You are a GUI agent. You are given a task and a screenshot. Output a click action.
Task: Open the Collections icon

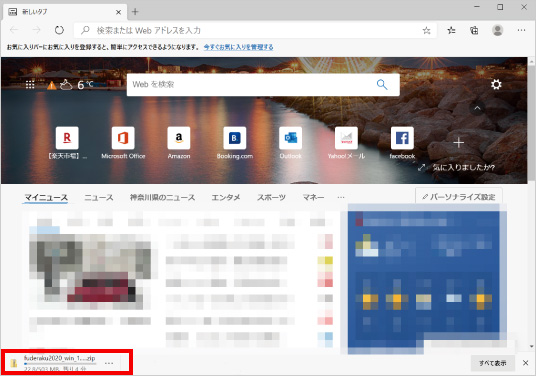(x=474, y=30)
